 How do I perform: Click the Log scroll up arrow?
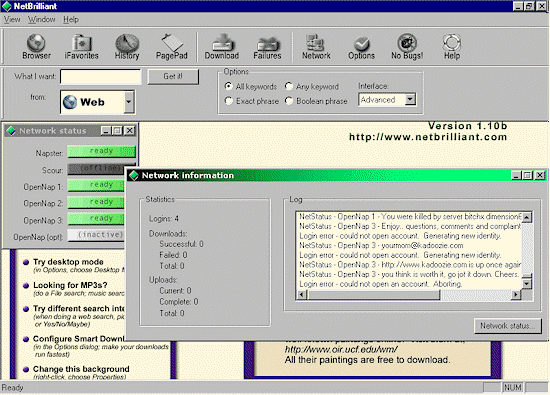526,217
